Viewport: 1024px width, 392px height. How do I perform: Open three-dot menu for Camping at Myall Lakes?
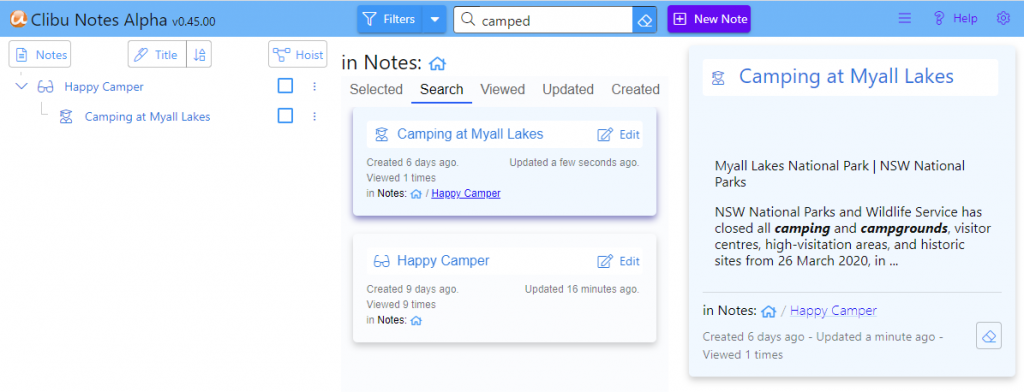(x=314, y=116)
